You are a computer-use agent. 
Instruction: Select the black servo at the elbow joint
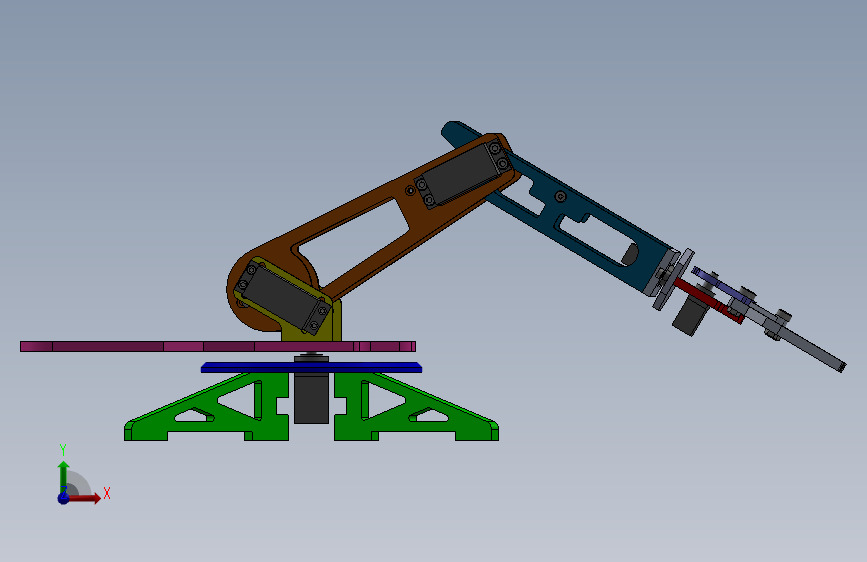463,173
